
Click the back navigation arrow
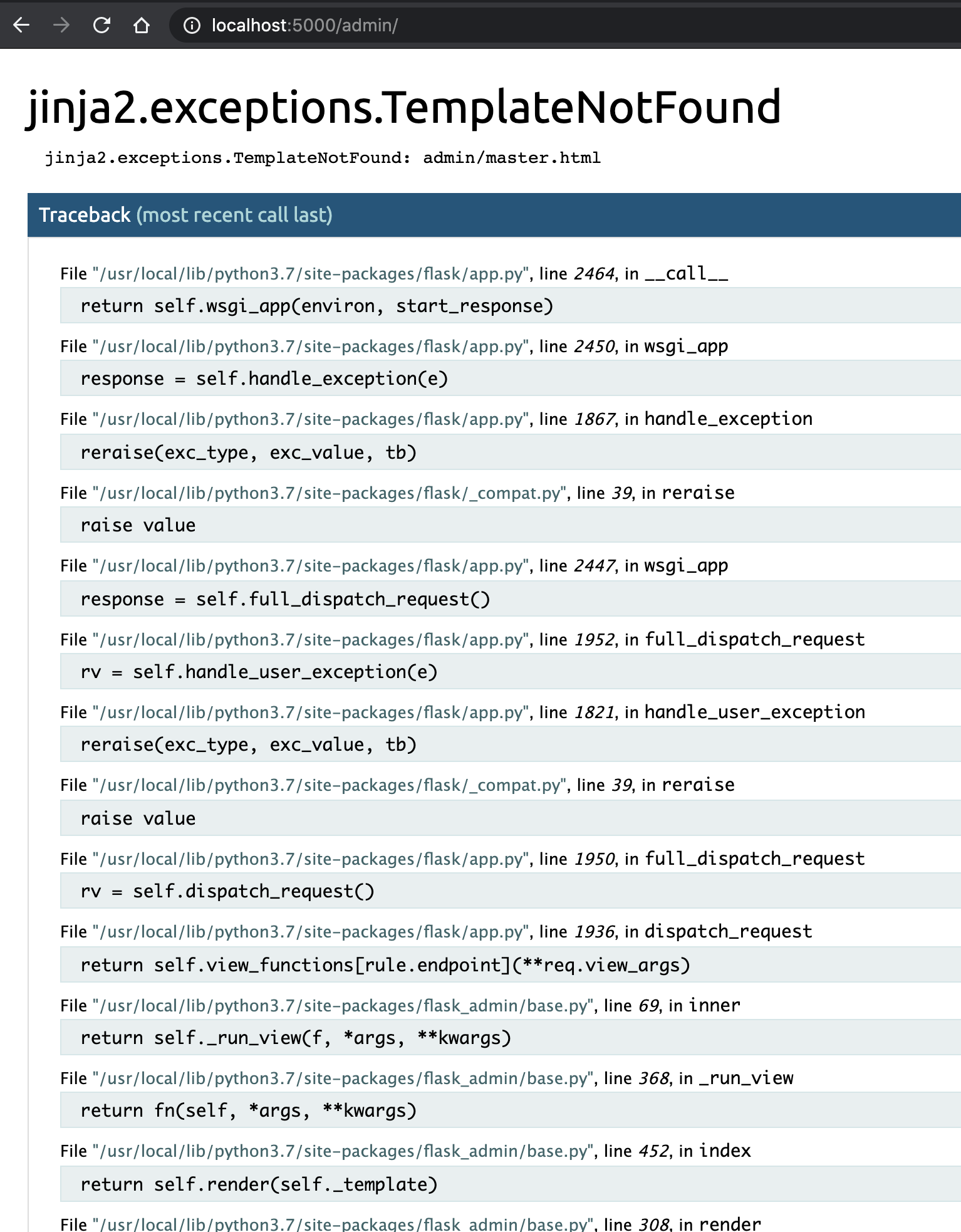coord(21,26)
